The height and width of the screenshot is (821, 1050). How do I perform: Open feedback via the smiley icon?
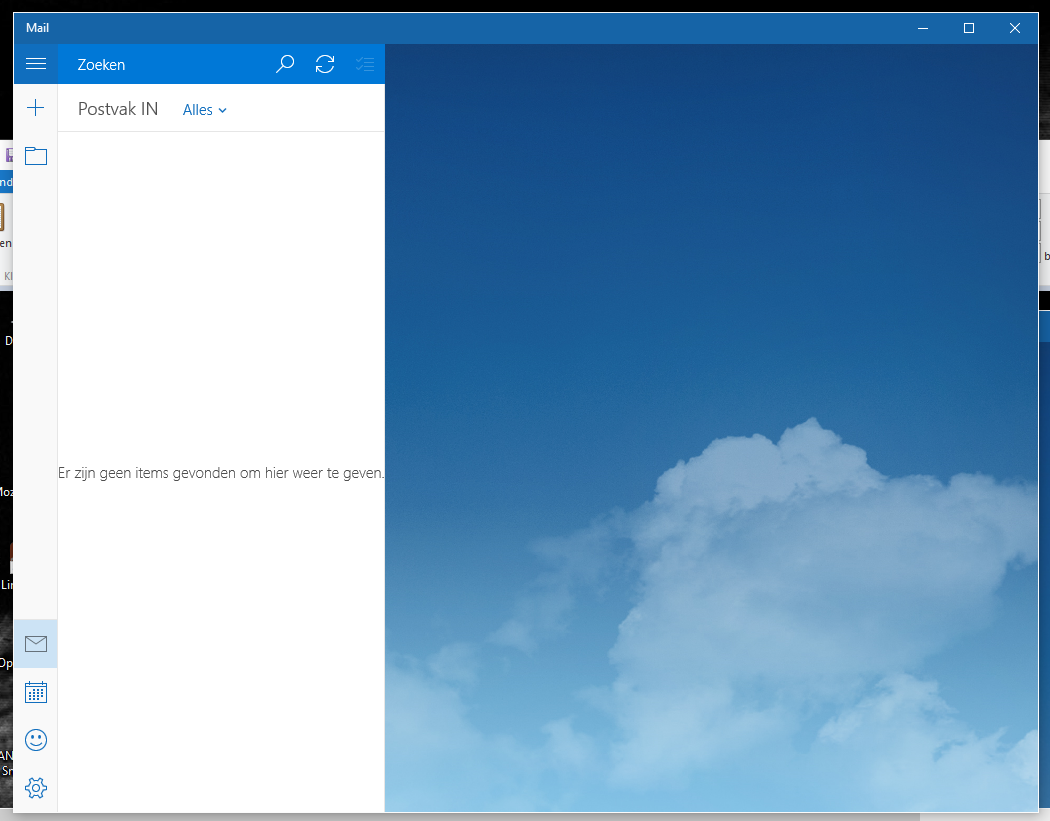pos(36,740)
